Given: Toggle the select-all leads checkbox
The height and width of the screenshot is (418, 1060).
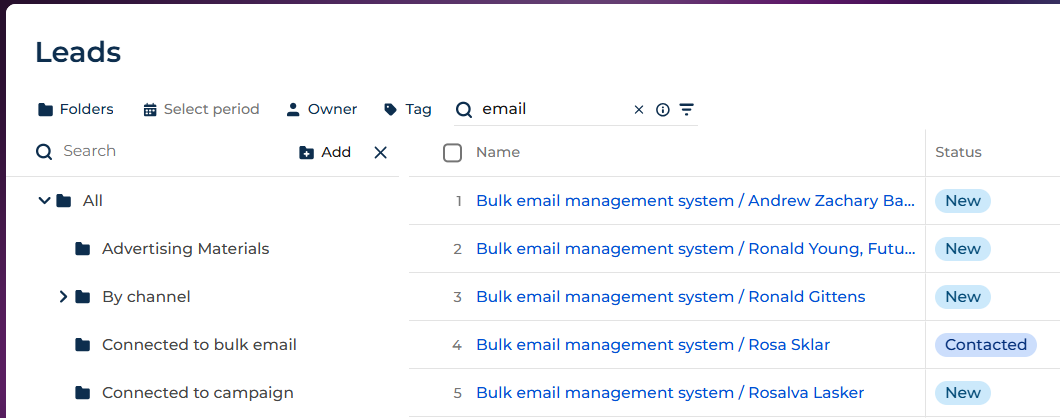Looking at the screenshot, I should tap(452, 152).
